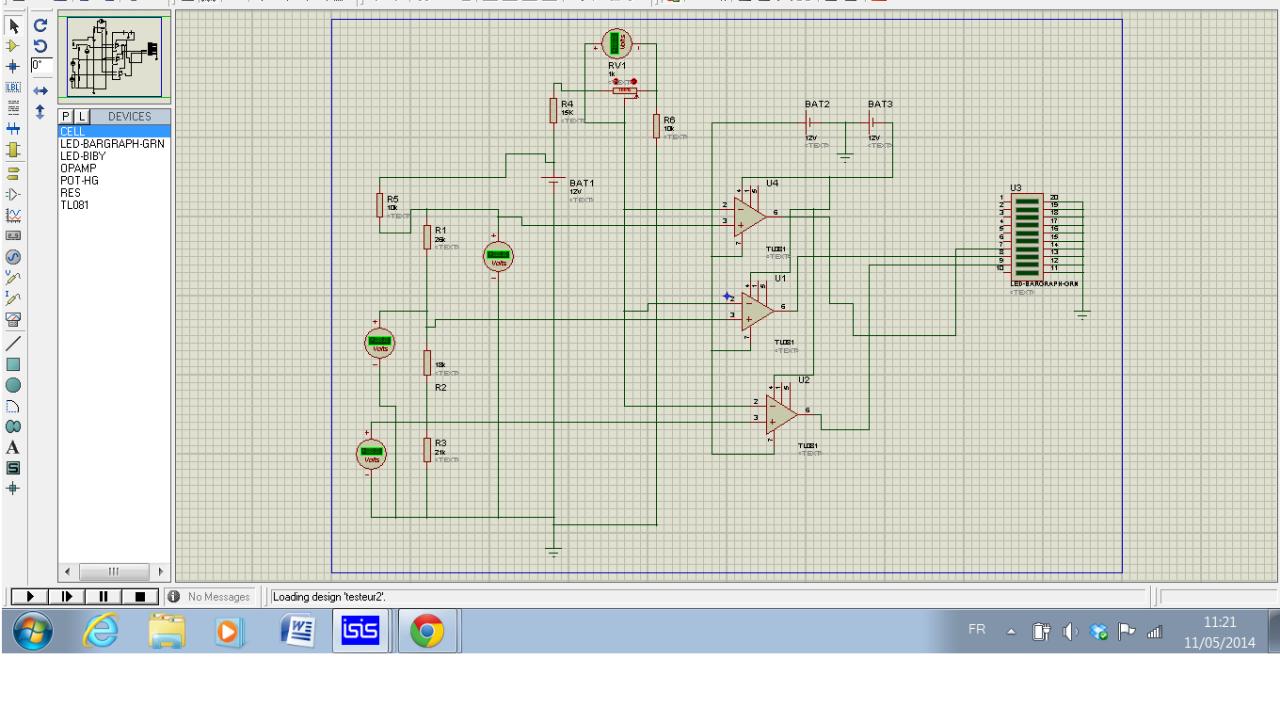Step the simulation forward one frame
The width and height of the screenshot is (1280, 723).
tap(67, 597)
